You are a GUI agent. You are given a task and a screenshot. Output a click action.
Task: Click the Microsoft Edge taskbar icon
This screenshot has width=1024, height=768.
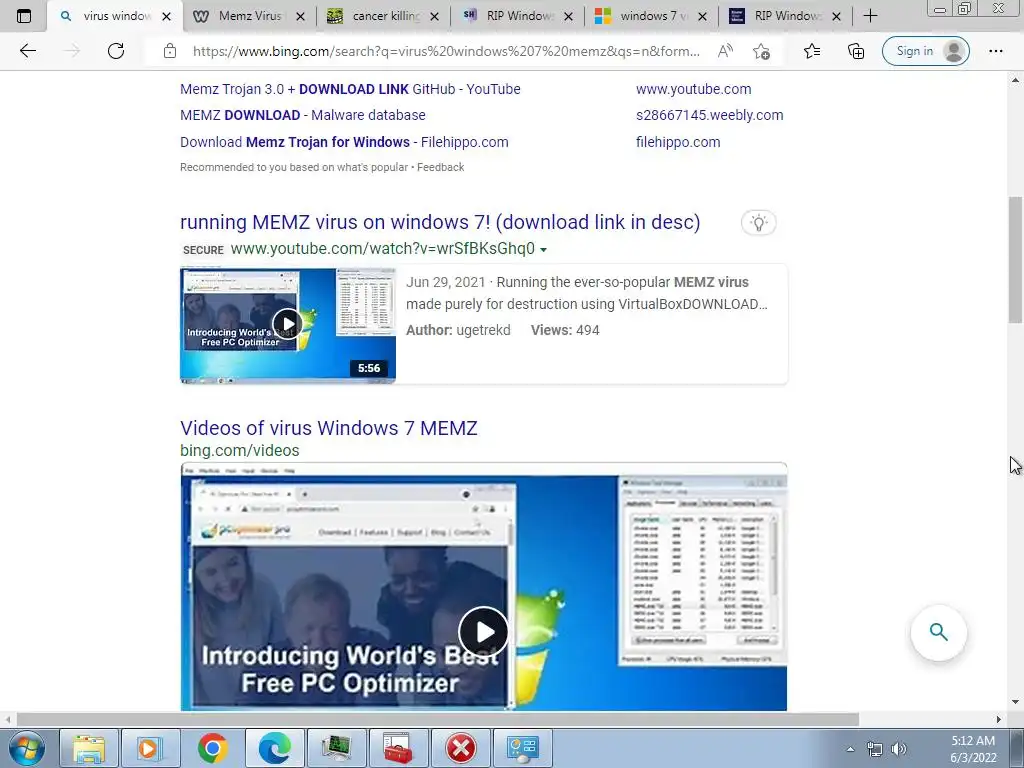click(x=275, y=748)
